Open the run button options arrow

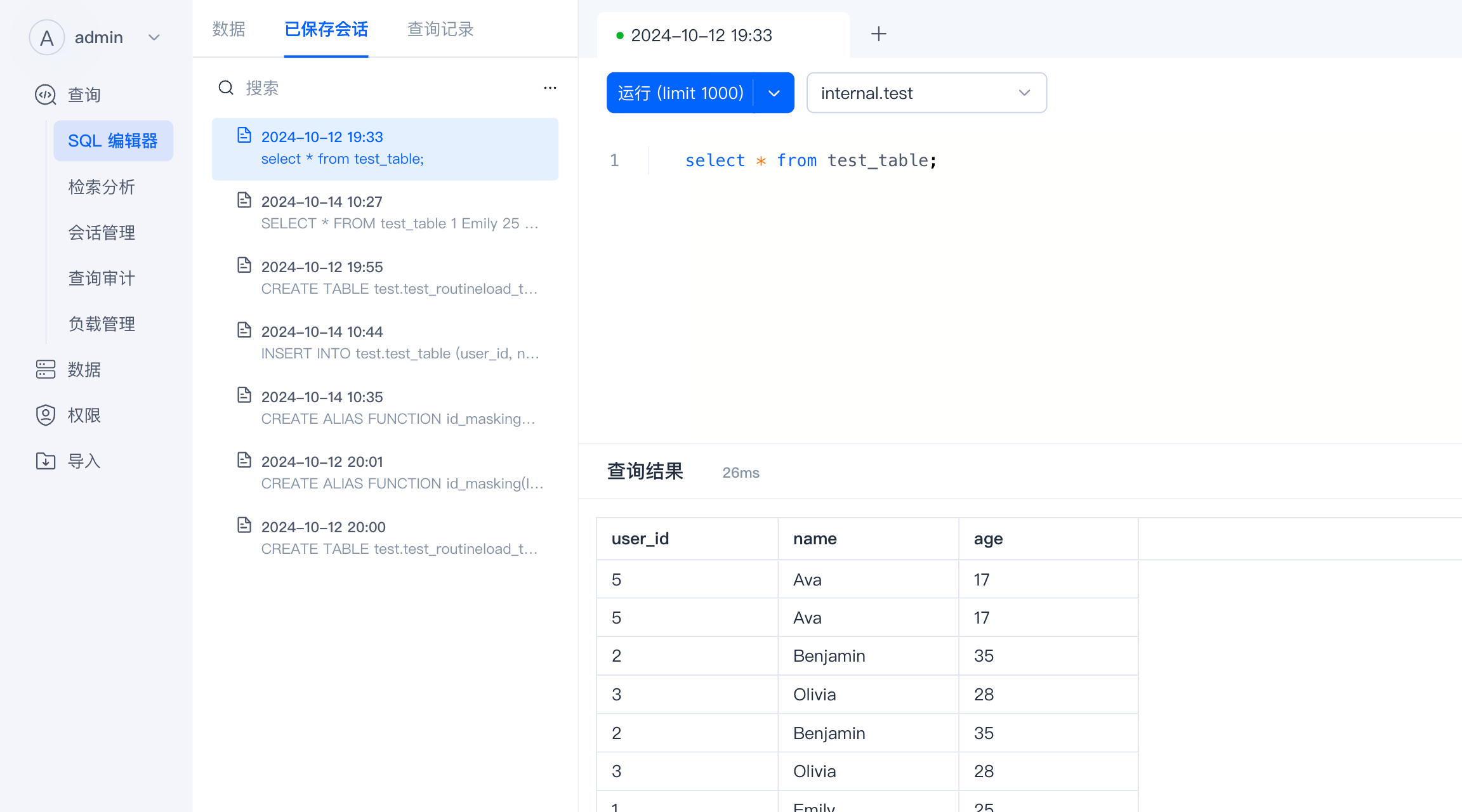tap(774, 93)
